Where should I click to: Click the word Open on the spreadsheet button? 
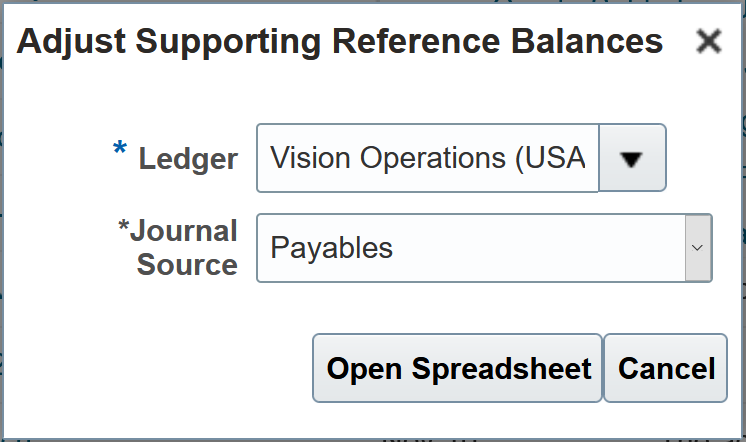click(363, 368)
